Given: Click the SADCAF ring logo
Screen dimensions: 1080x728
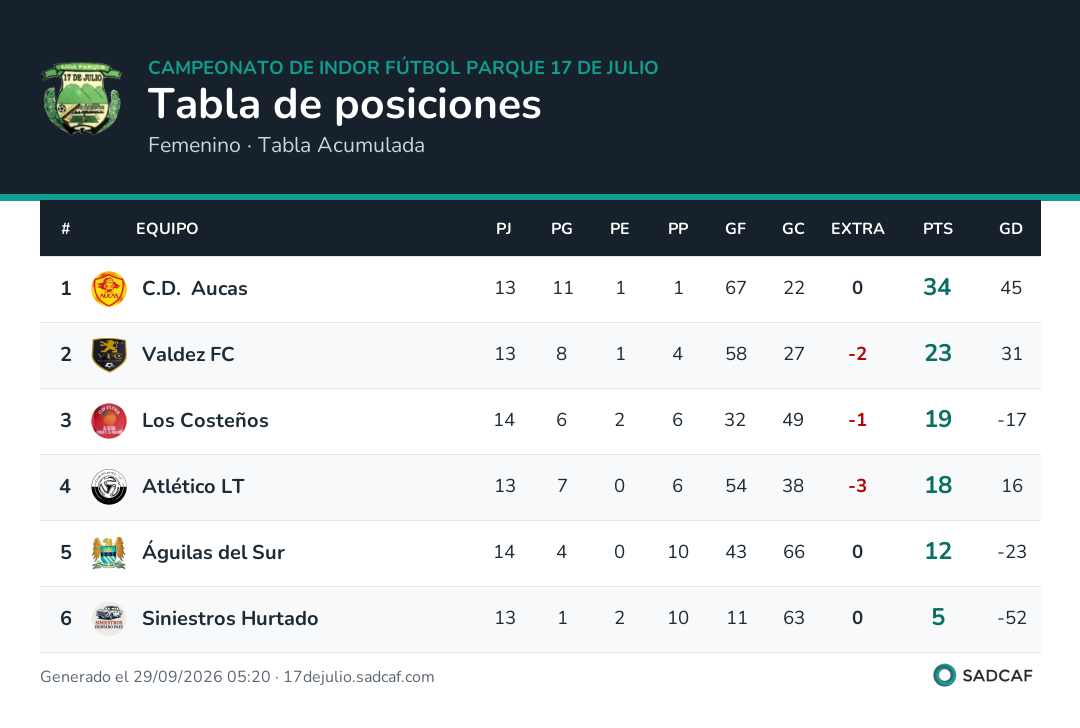Looking at the screenshot, I should 944,675.
